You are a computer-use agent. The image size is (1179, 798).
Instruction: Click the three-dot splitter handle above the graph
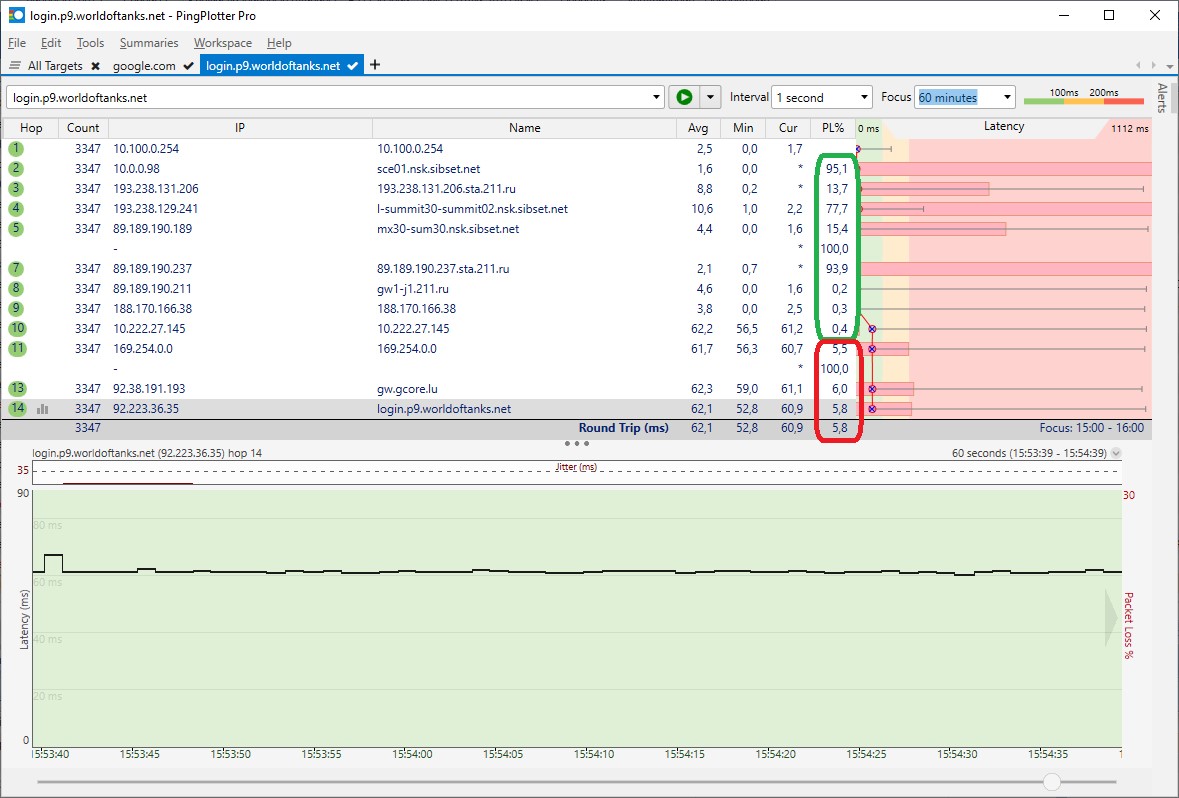pos(576,444)
